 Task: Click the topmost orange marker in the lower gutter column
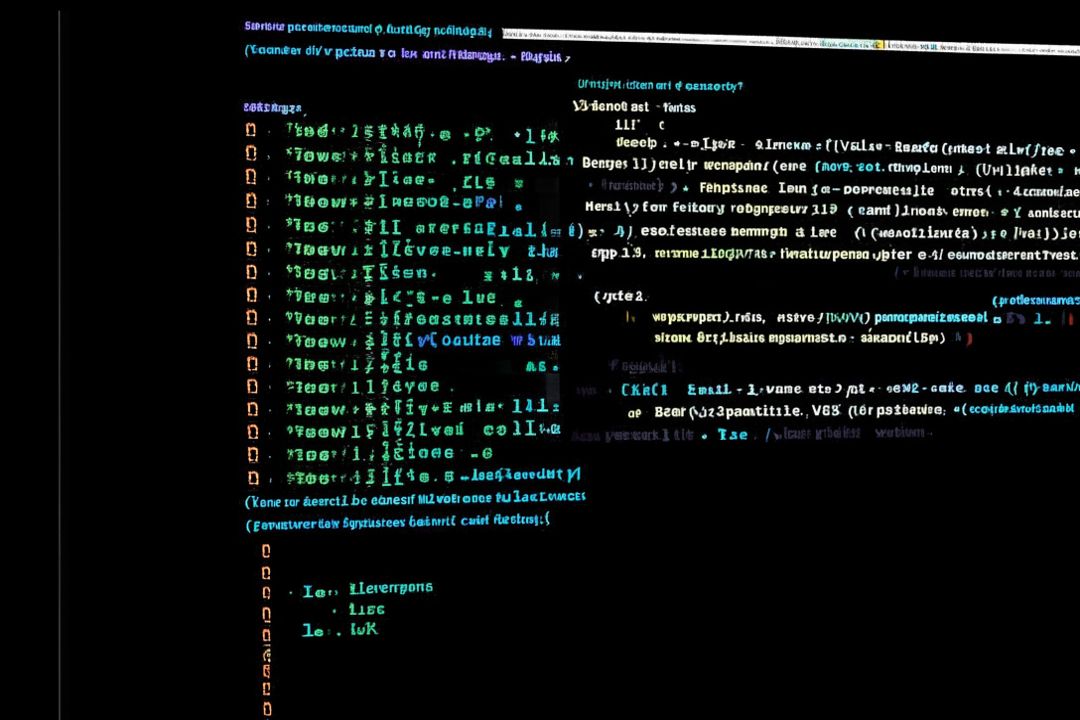pos(266,551)
